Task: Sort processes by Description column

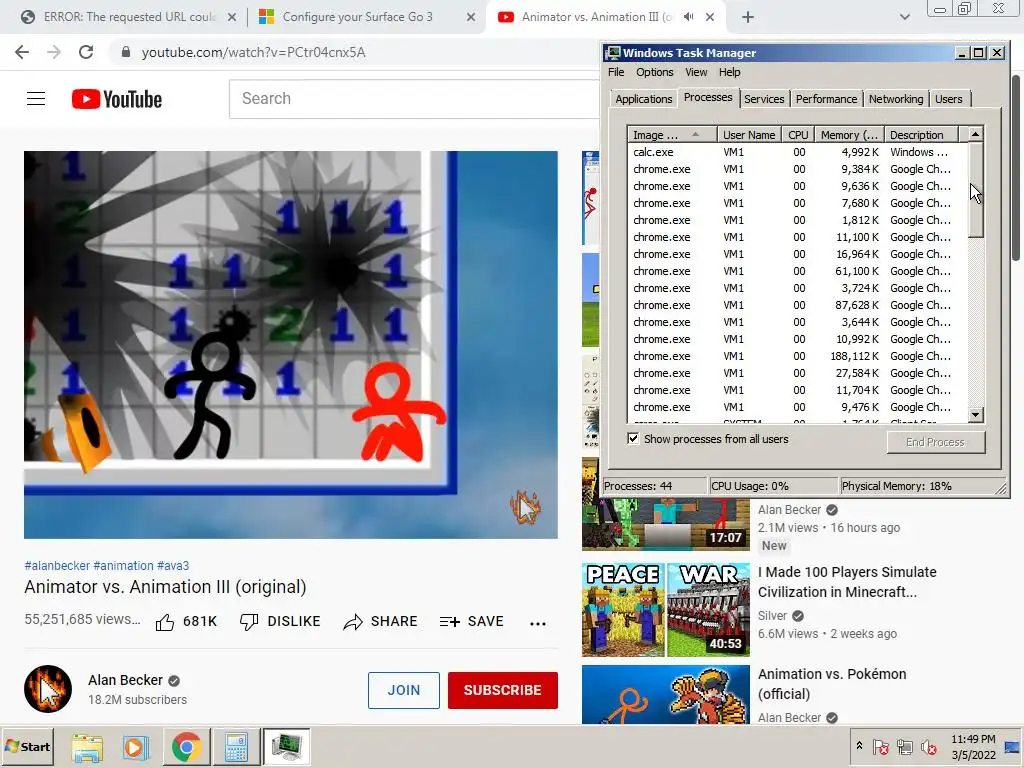Action: point(921,135)
